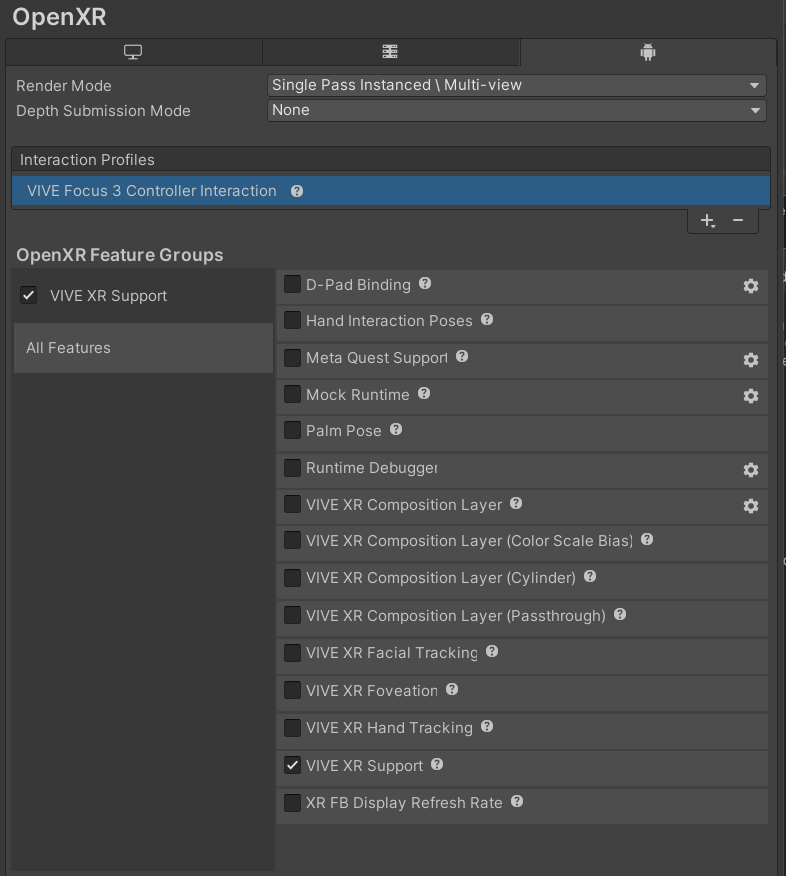Open settings gear for VIVE XR Composition Layer
Viewport: 786px width, 876px height.
(x=751, y=506)
